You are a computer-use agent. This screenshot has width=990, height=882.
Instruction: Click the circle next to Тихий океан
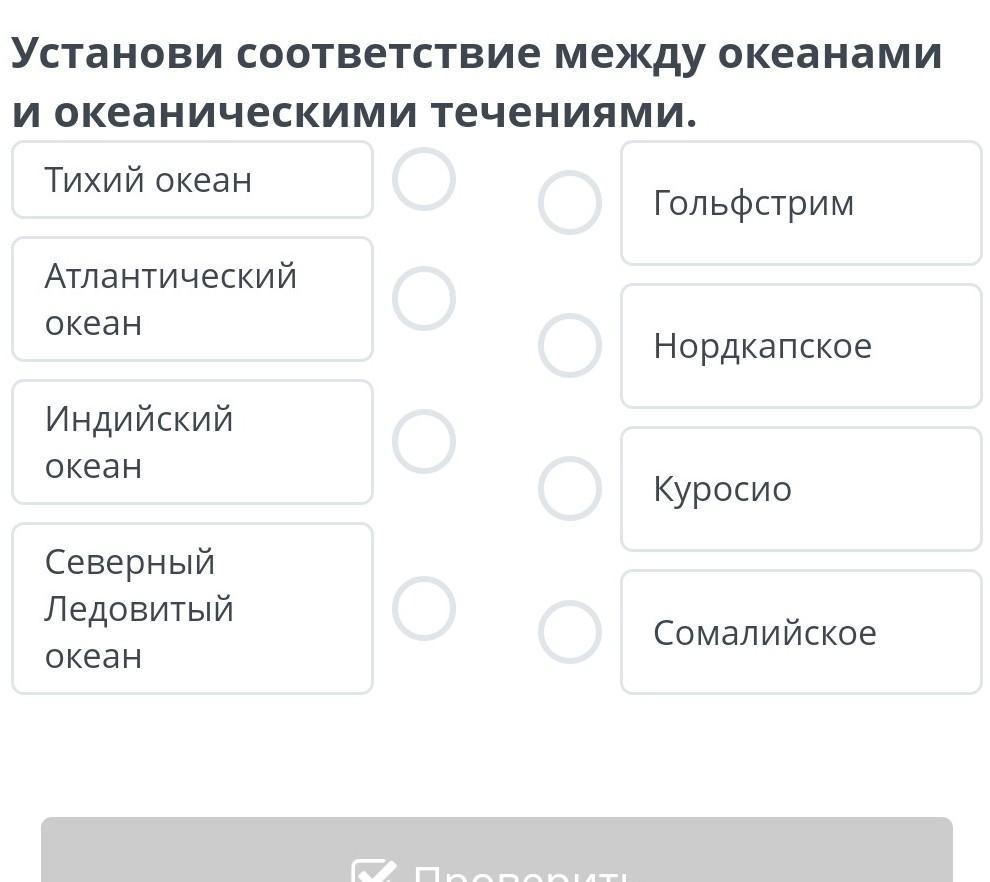(424, 179)
